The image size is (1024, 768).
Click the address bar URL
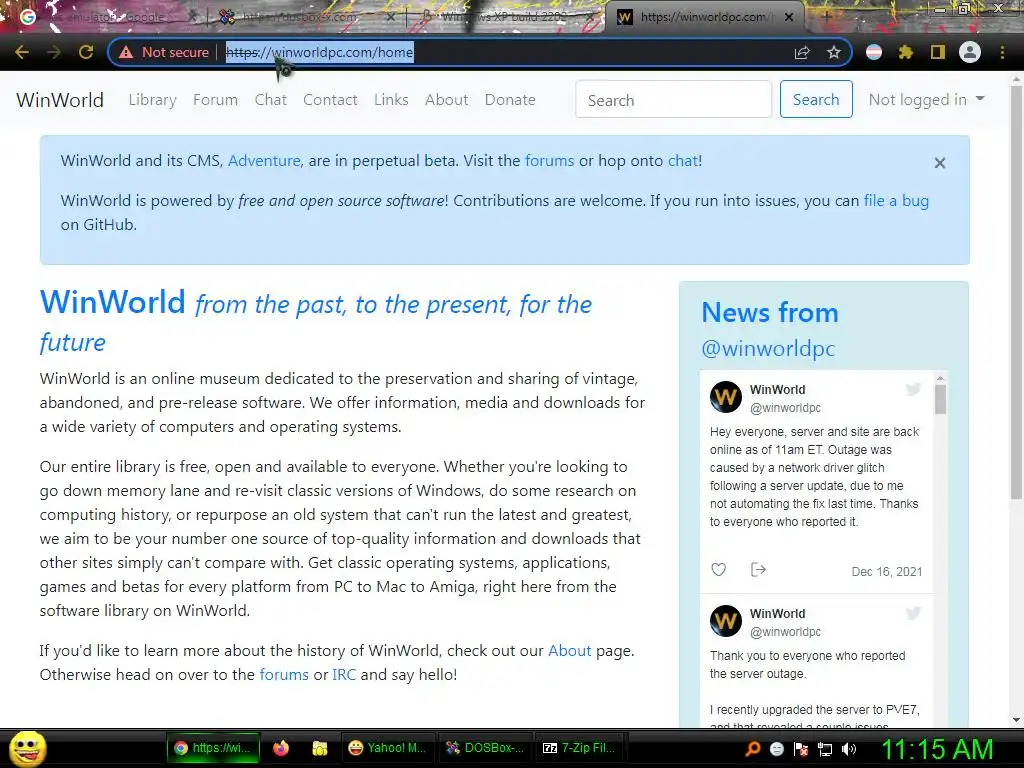point(320,52)
